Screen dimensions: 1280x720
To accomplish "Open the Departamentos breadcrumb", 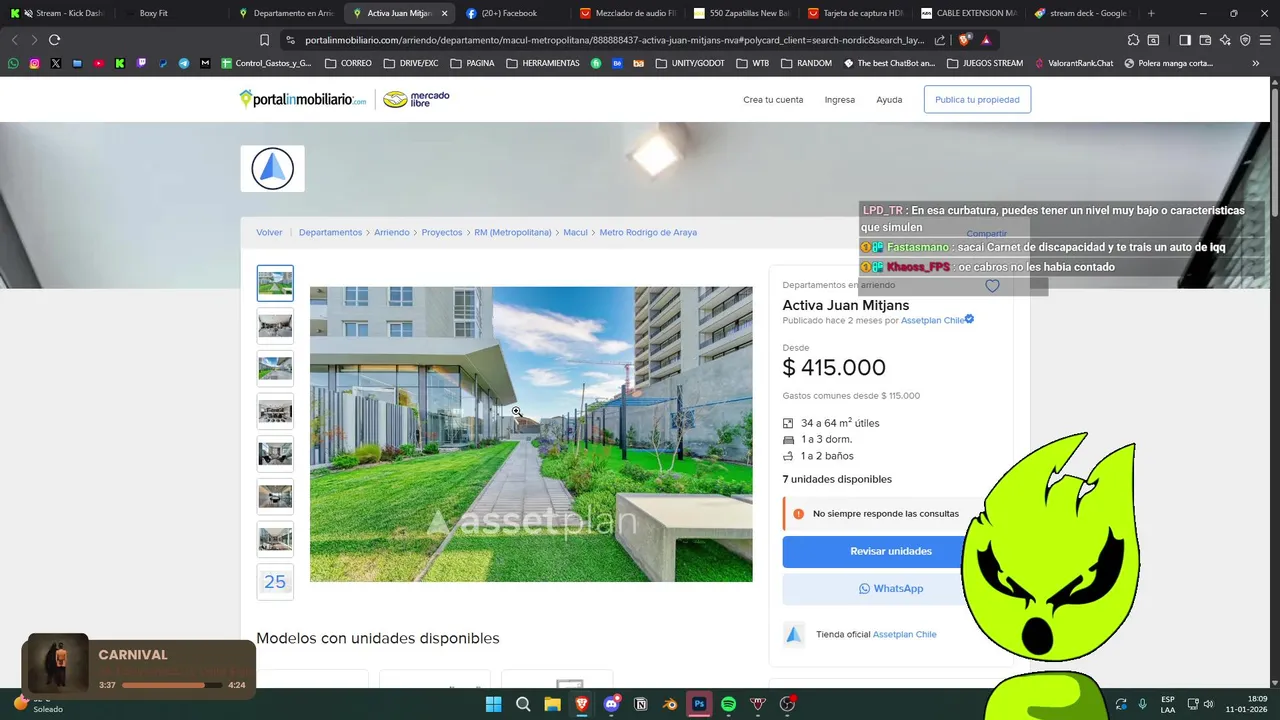I will [x=330, y=232].
